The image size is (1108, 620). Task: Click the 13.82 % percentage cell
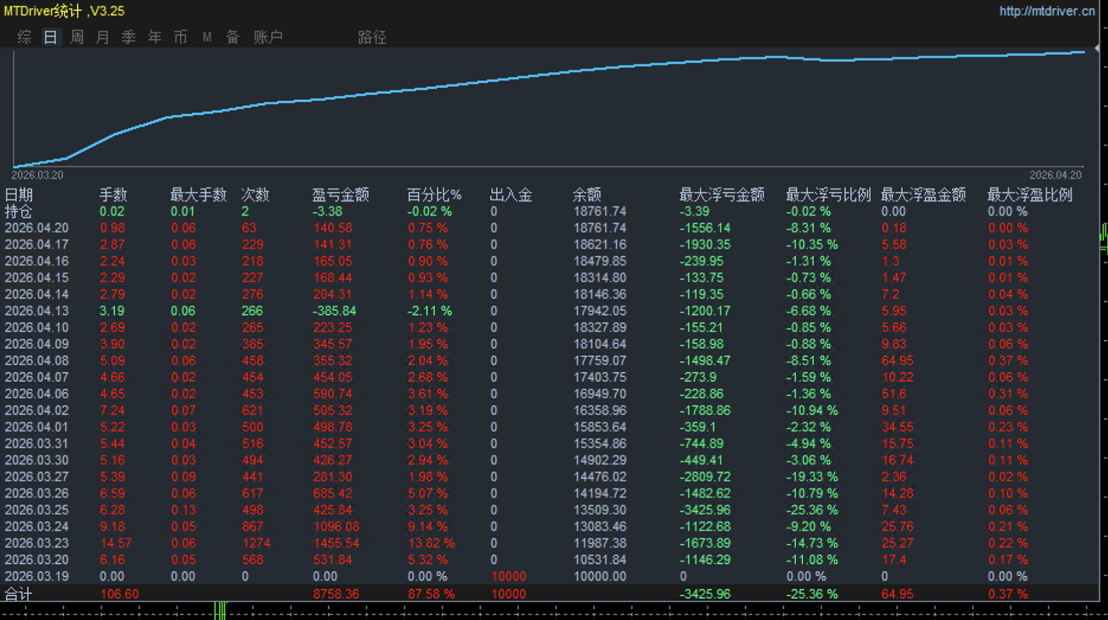[x=431, y=544]
